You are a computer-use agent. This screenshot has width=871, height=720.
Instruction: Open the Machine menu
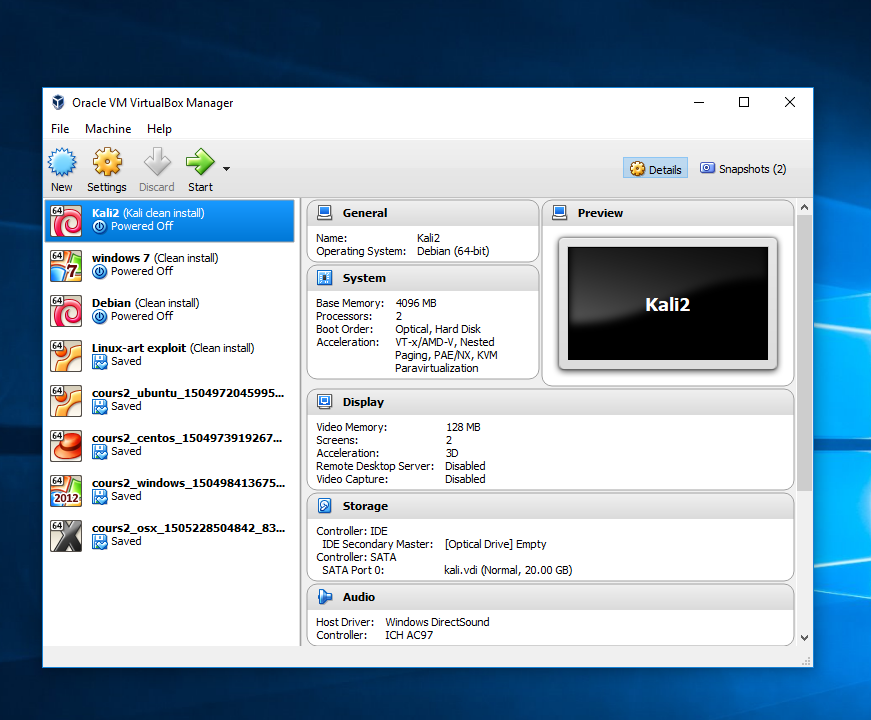click(x=108, y=129)
